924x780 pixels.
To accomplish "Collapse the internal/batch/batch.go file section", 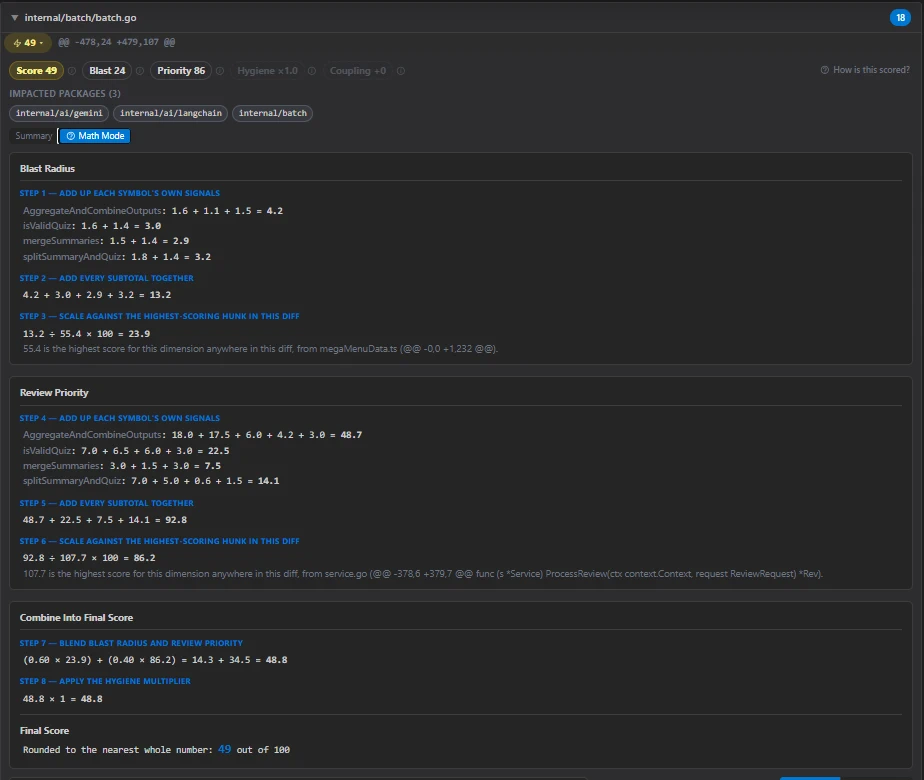I will [15, 18].
